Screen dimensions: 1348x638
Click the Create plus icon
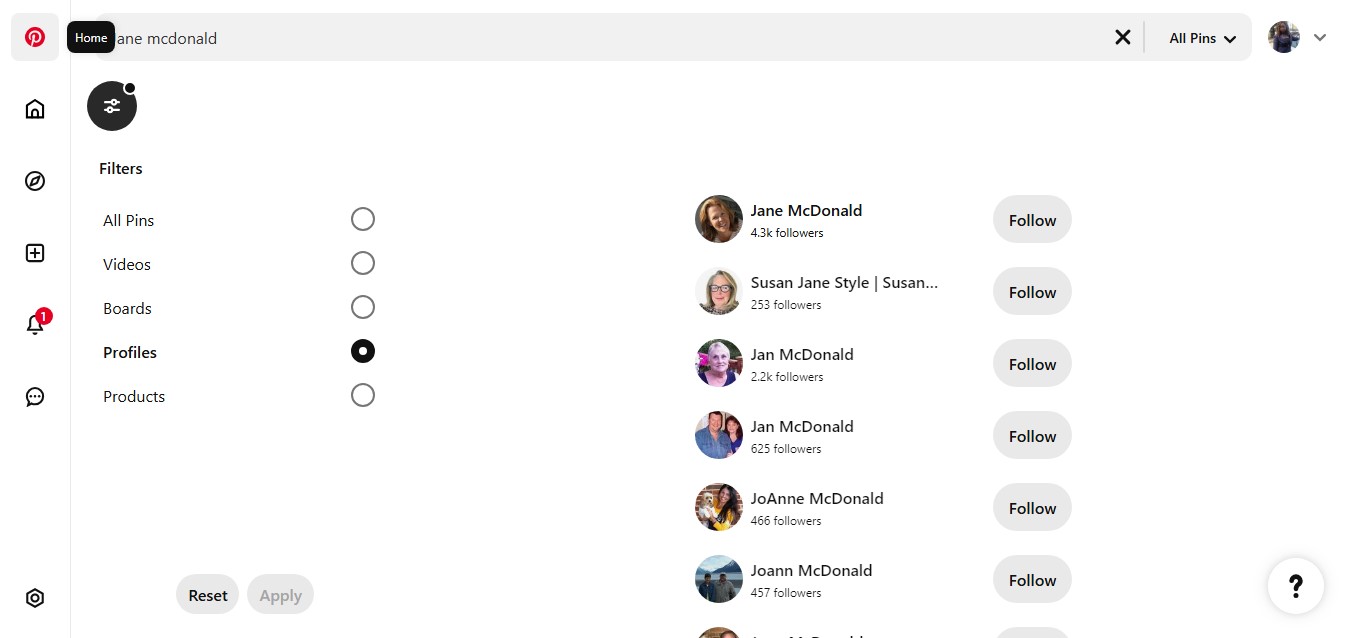(x=35, y=253)
